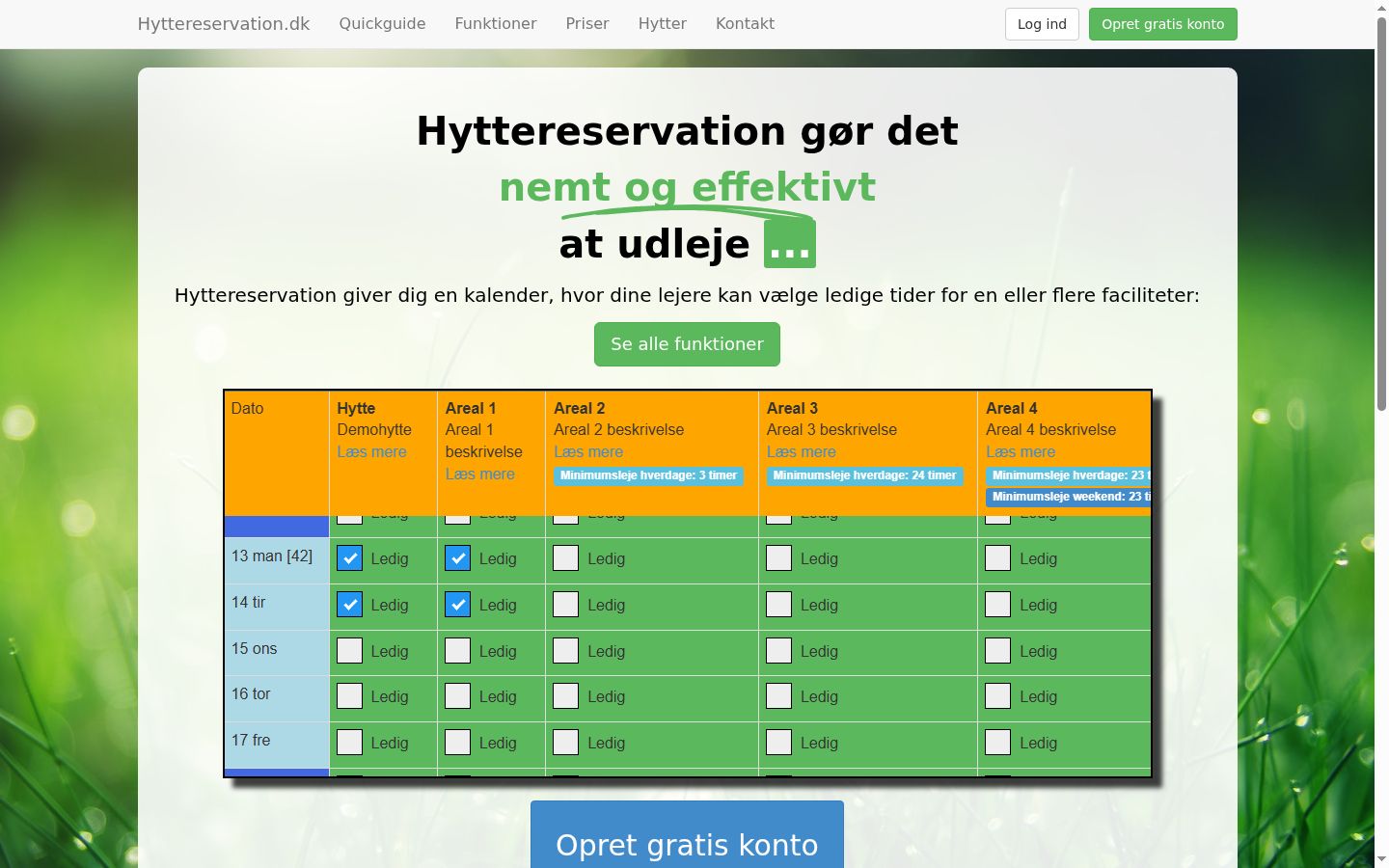Click the 14 tir date cell

point(277,607)
